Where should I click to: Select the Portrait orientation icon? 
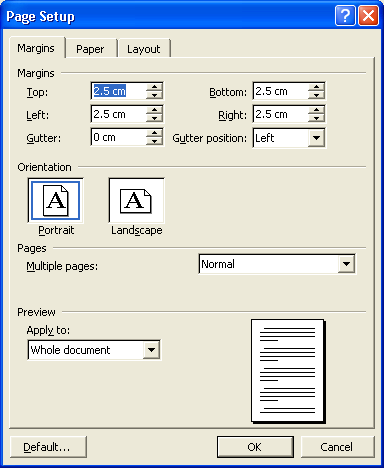[56, 201]
